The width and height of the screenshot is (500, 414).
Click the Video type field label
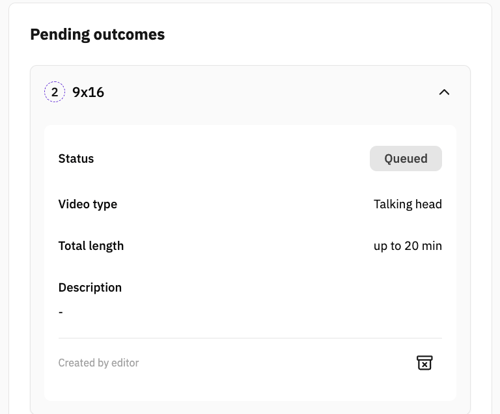88,204
